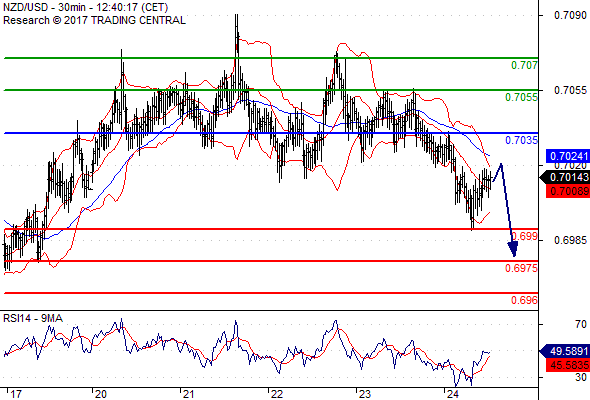Image resolution: width=590 pixels, height=400 pixels.
Task: Click the red 0.70089 price tag
Action: click(x=568, y=191)
